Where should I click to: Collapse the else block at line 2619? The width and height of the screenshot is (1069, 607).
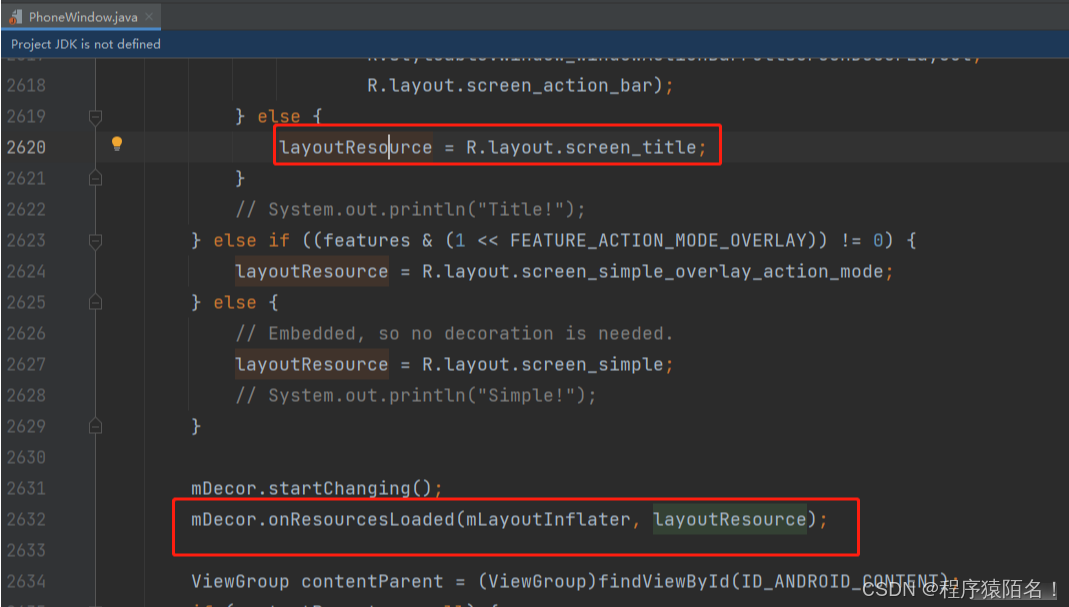tap(95, 116)
